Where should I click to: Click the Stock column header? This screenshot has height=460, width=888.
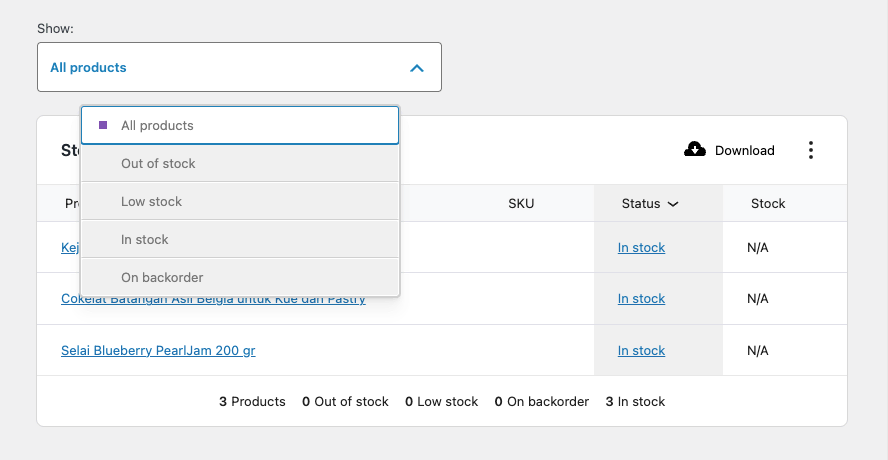click(x=768, y=204)
